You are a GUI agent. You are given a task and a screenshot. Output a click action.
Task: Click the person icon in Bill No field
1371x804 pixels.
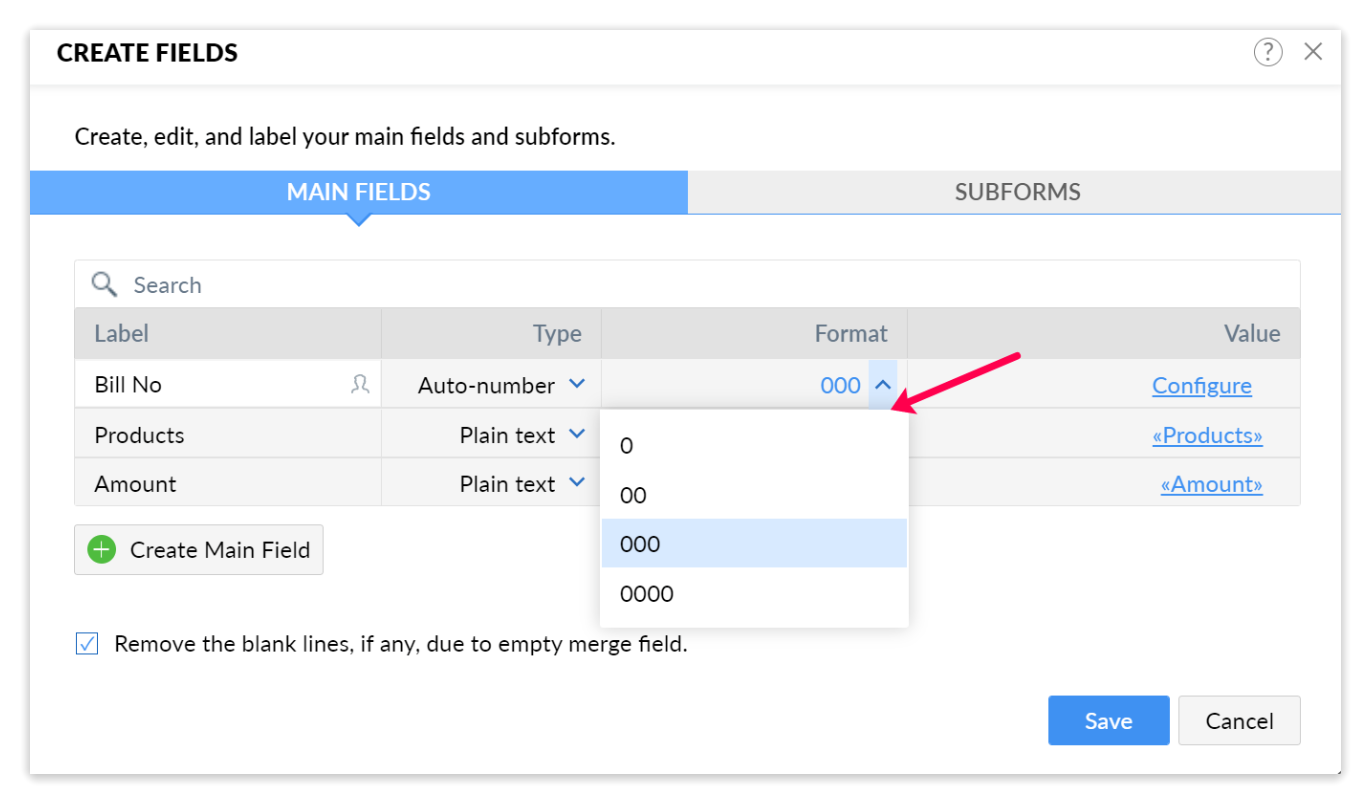[360, 385]
